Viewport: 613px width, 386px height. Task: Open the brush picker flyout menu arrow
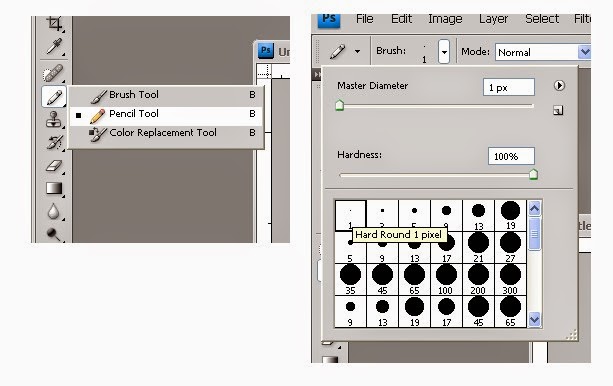tap(559, 86)
